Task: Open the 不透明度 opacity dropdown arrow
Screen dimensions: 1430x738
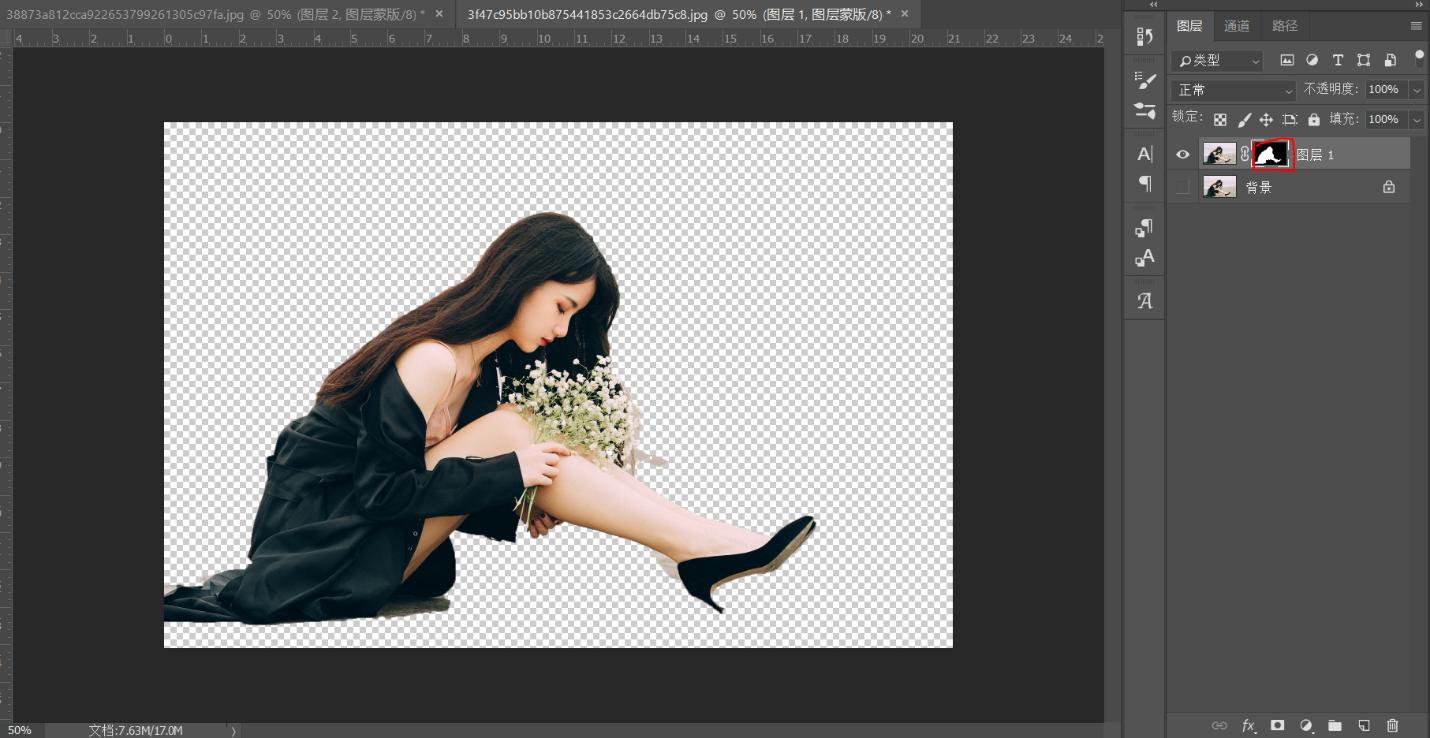Action: coord(1417,90)
